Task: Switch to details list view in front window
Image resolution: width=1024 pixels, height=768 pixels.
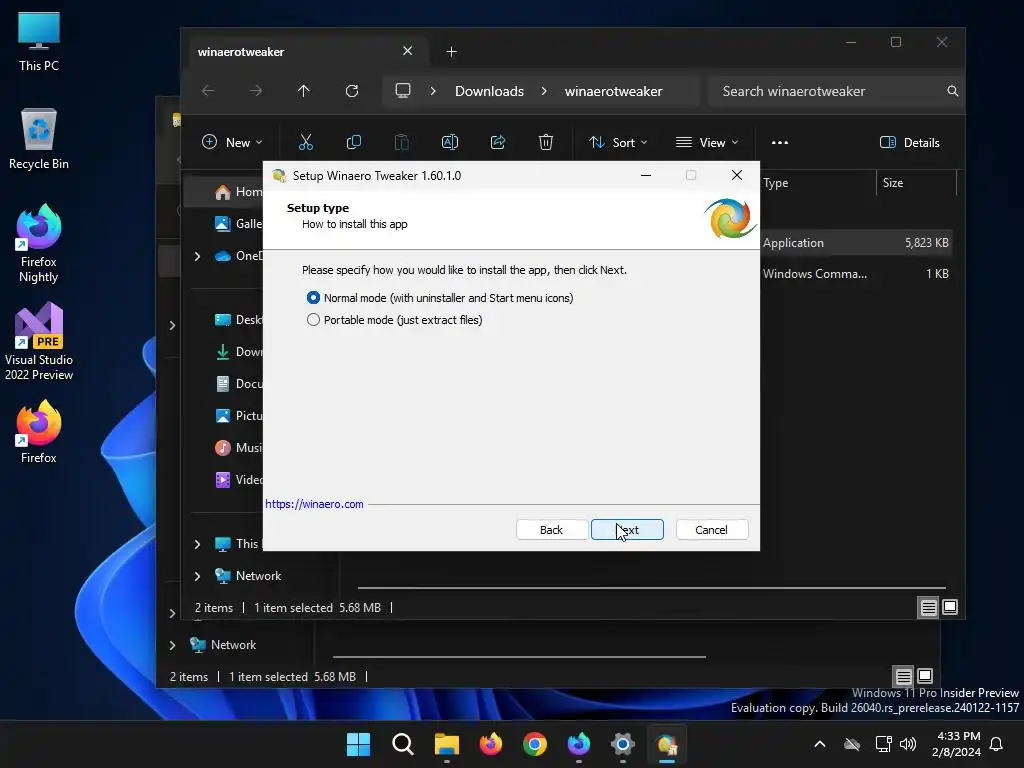Action: 928,608
